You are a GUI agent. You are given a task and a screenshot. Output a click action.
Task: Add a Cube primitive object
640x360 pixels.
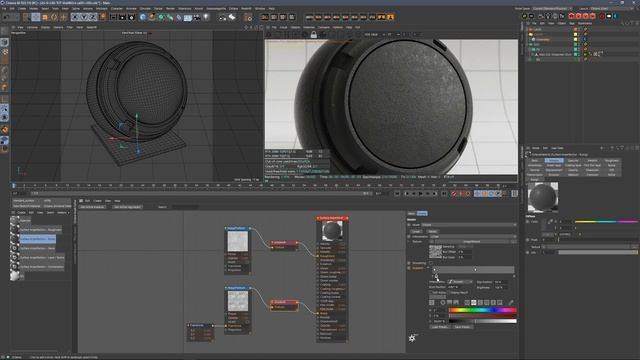[143, 17]
